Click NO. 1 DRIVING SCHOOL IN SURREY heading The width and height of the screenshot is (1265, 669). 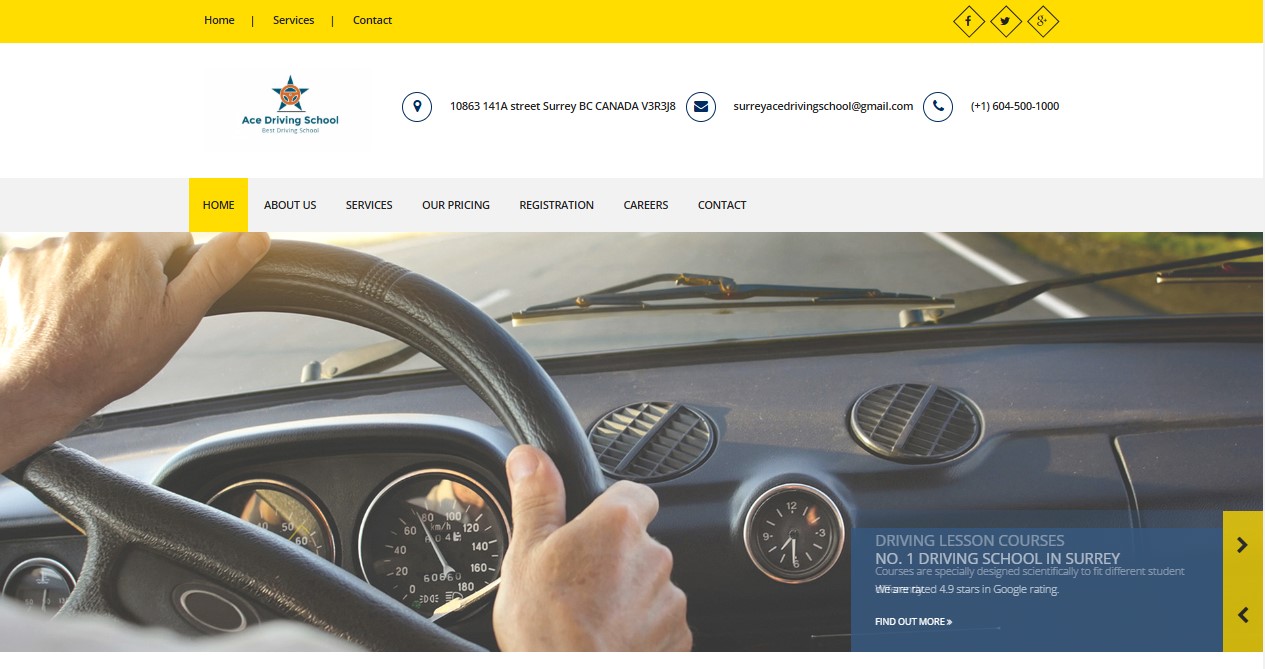[997, 559]
